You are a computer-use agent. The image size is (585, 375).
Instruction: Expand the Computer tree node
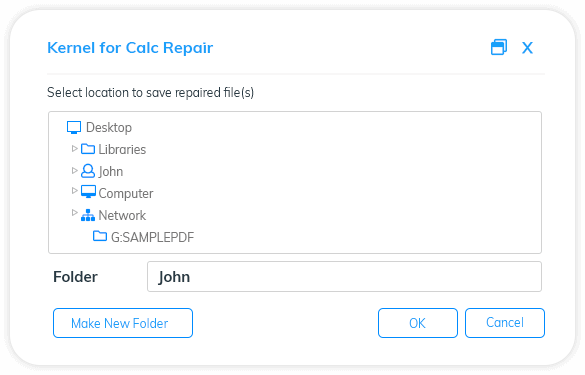(x=74, y=191)
